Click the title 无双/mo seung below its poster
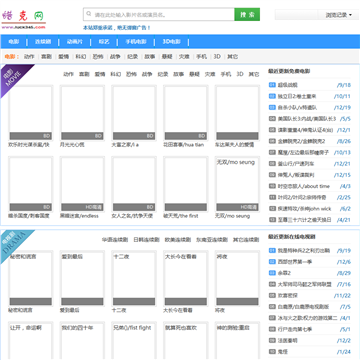The height and width of the screenshot is (360, 360). pos(232,216)
